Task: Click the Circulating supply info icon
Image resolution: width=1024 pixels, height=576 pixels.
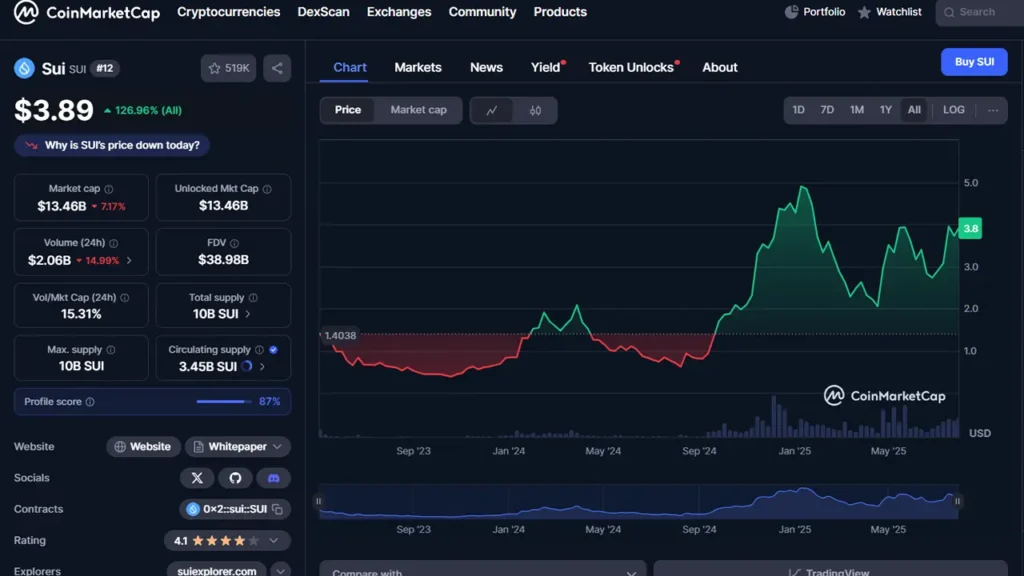Action: click(259, 350)
